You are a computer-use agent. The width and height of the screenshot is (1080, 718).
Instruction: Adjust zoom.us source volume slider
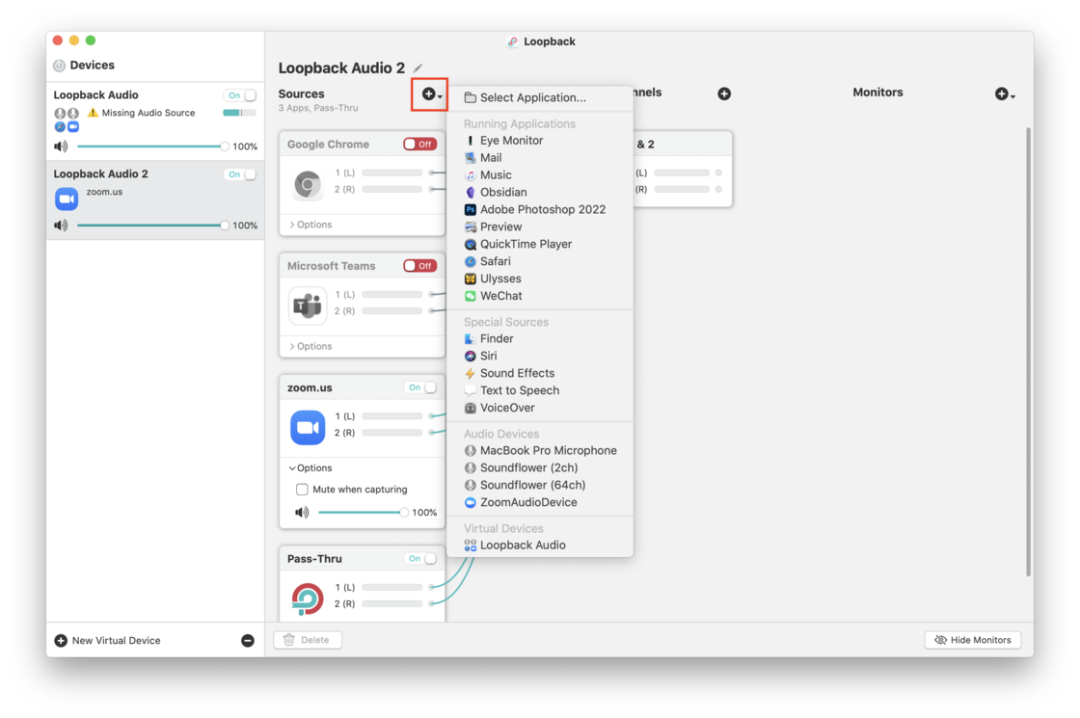point(363,512)
